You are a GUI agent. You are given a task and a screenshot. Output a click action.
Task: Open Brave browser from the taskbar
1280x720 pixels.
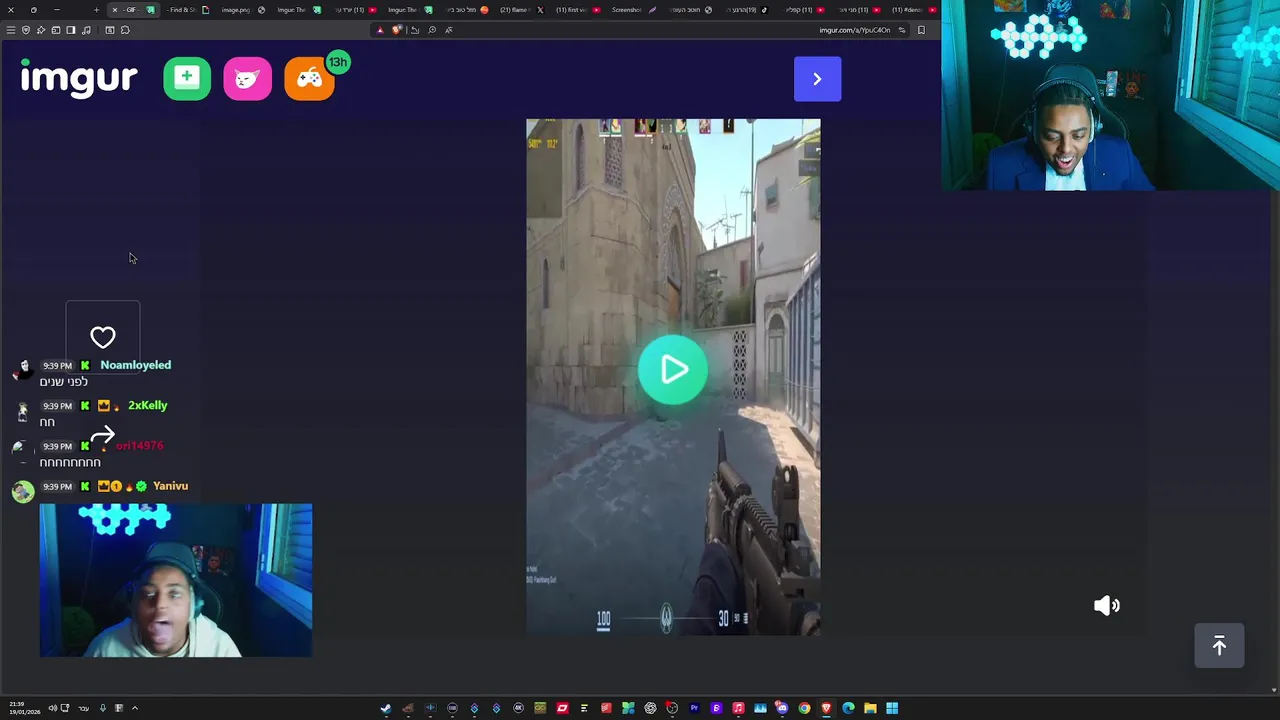[826, 708]
